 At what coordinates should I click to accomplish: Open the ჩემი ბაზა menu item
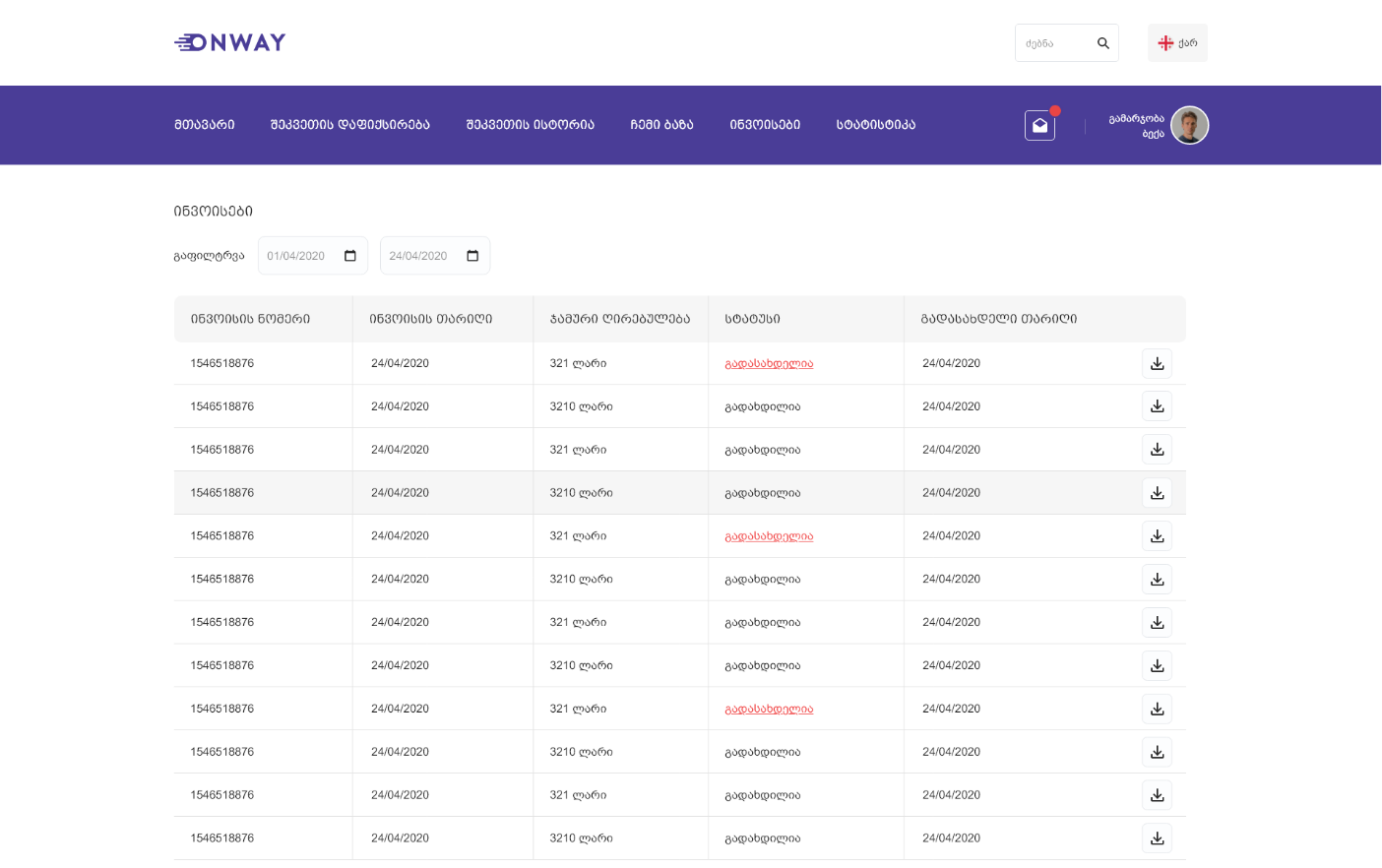coord(661,125)
